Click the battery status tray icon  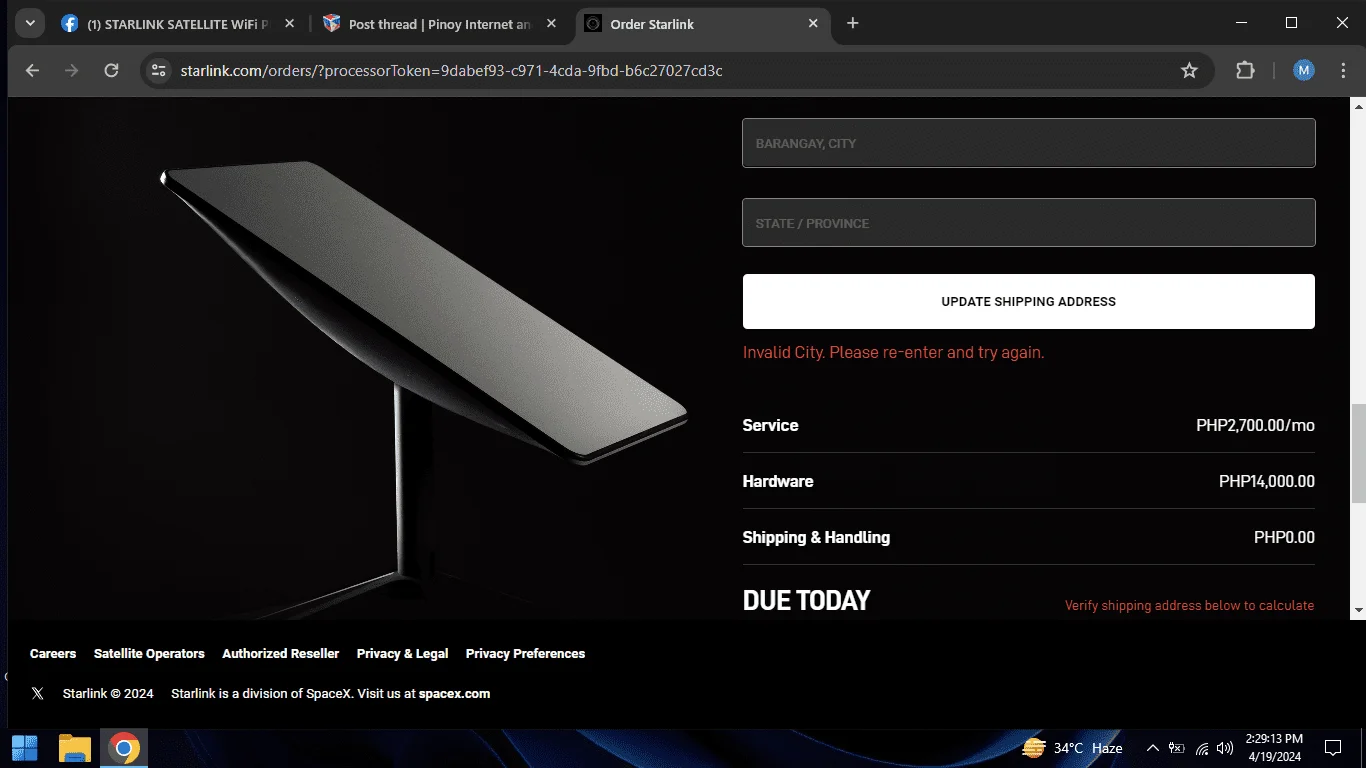[1177, 748]
